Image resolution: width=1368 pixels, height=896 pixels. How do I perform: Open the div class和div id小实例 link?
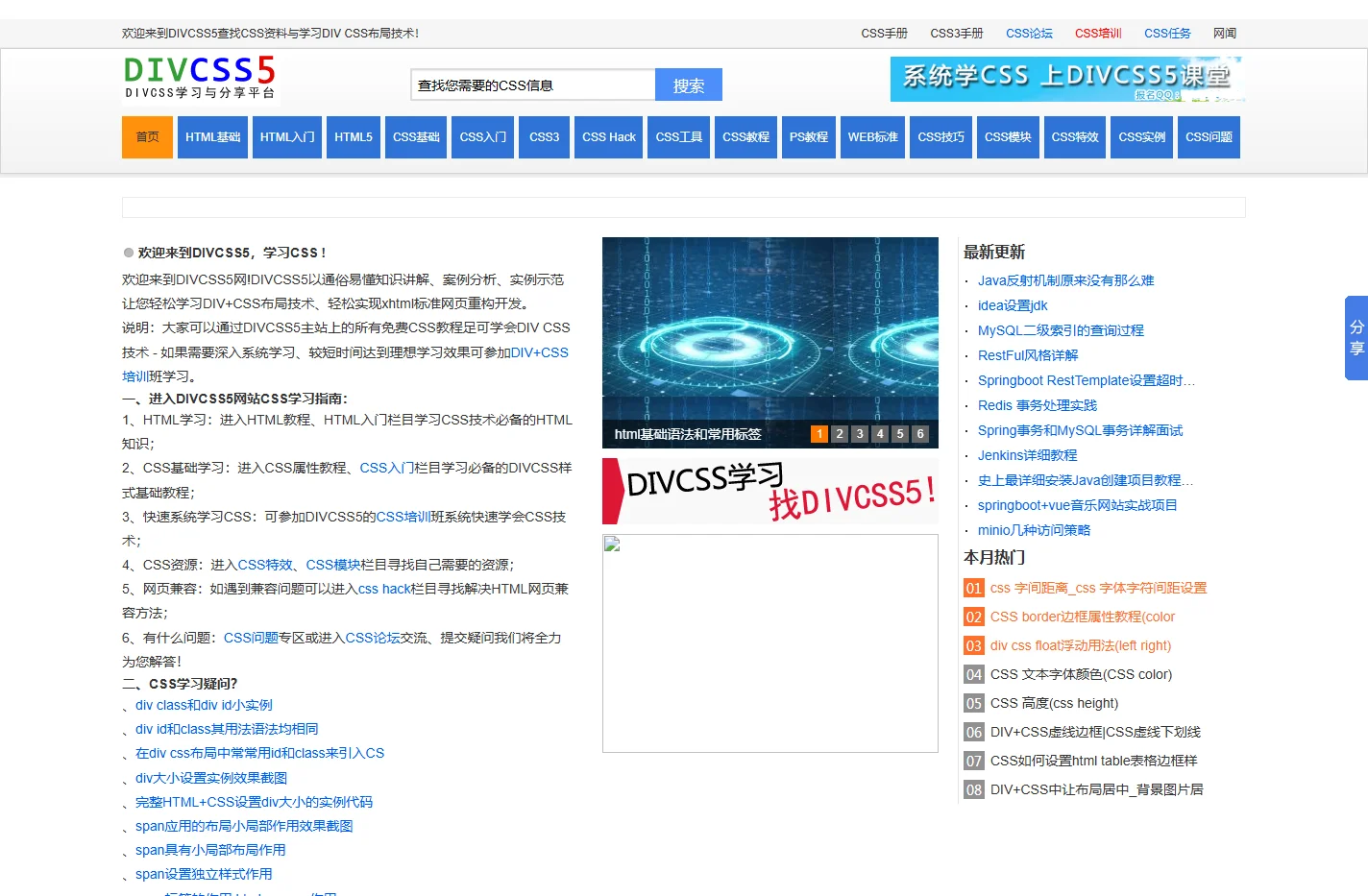pos(204,705)
